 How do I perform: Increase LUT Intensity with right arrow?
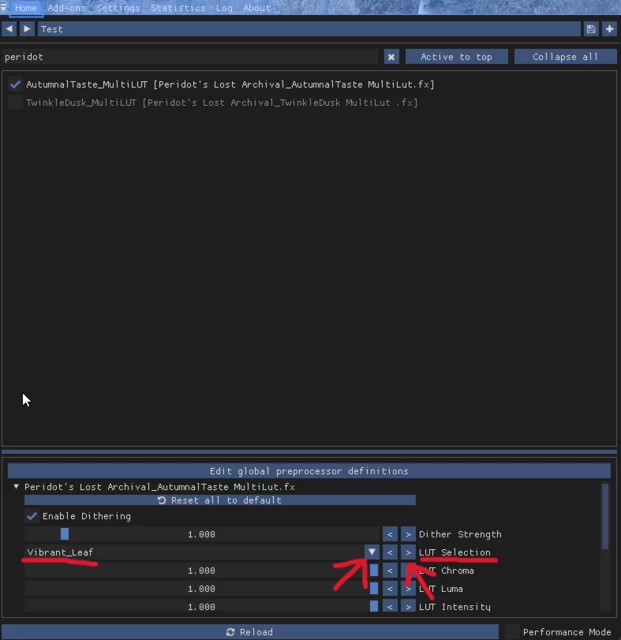click(x=408, y=607)
